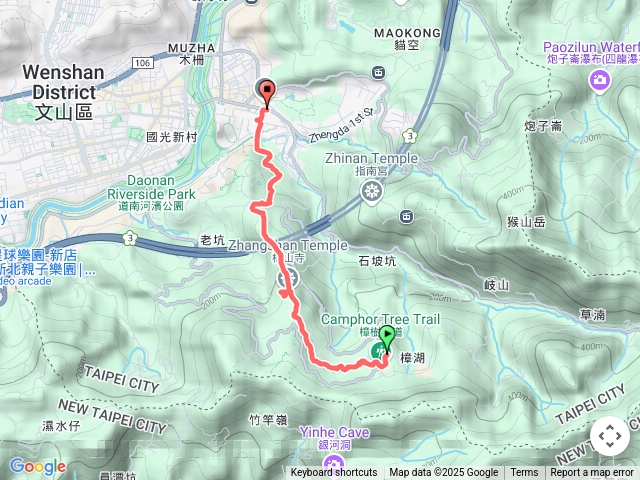
Task: Open the Paozilun Waterfall camera marker
Action: pos(600,81)
